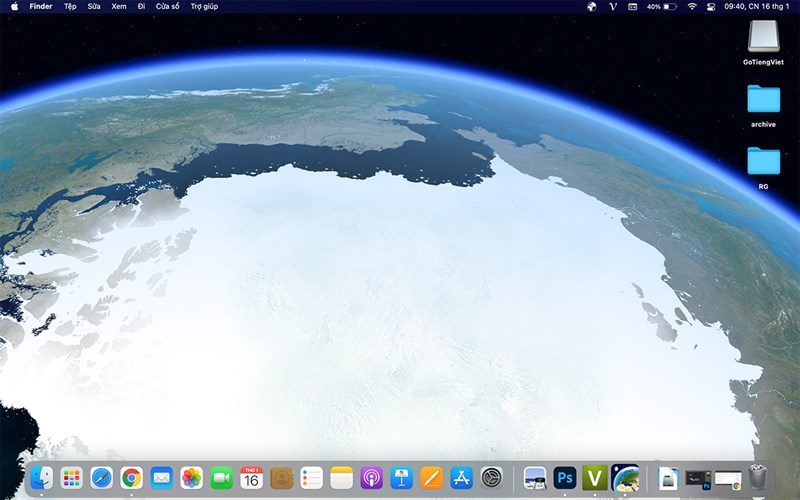The height and width of the screenshot is (500, 800).
Task: Open Keynote from the Dock
Action: (x=402, y=478)
